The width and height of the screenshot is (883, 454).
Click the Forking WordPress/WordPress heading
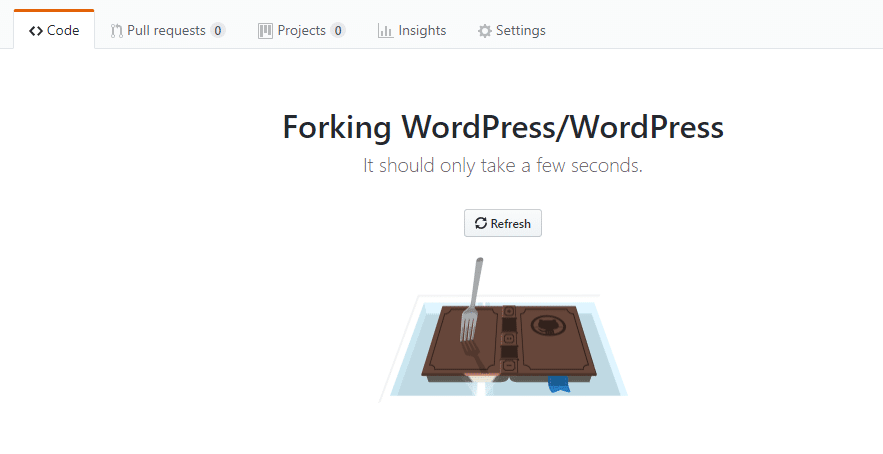coord(502,128)
